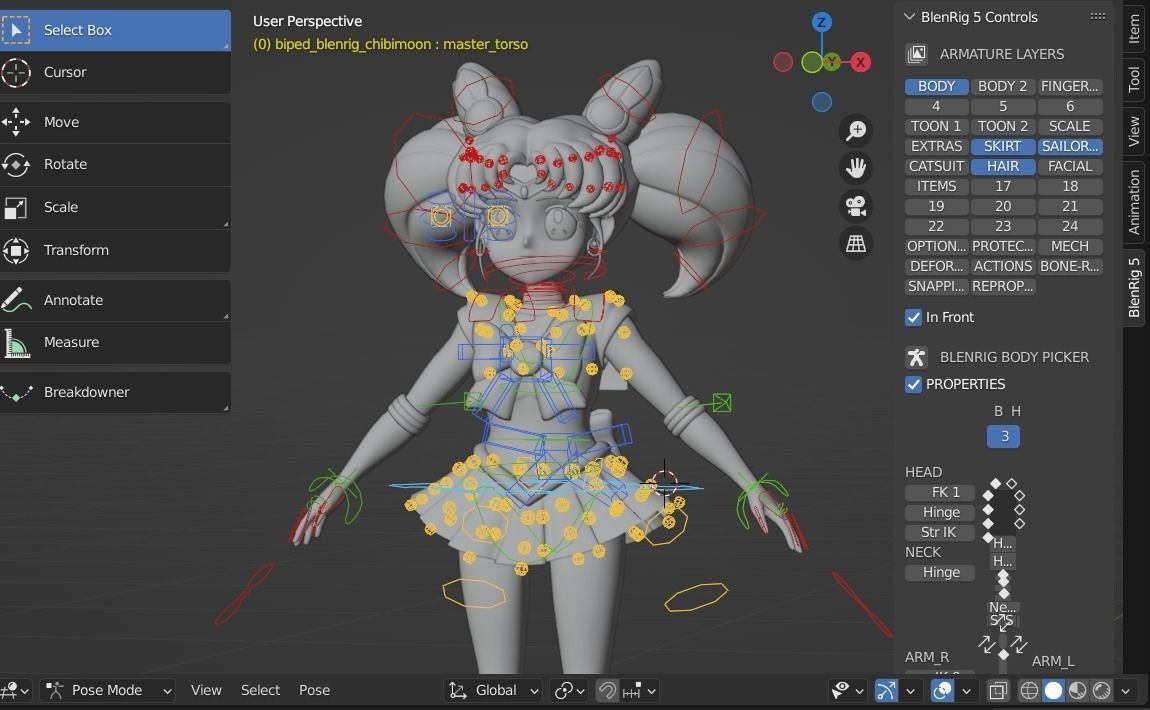This screenshot has height=710, width=1150.
Task: Click the red X axis gizmo
Action: (x=860, y=62)
